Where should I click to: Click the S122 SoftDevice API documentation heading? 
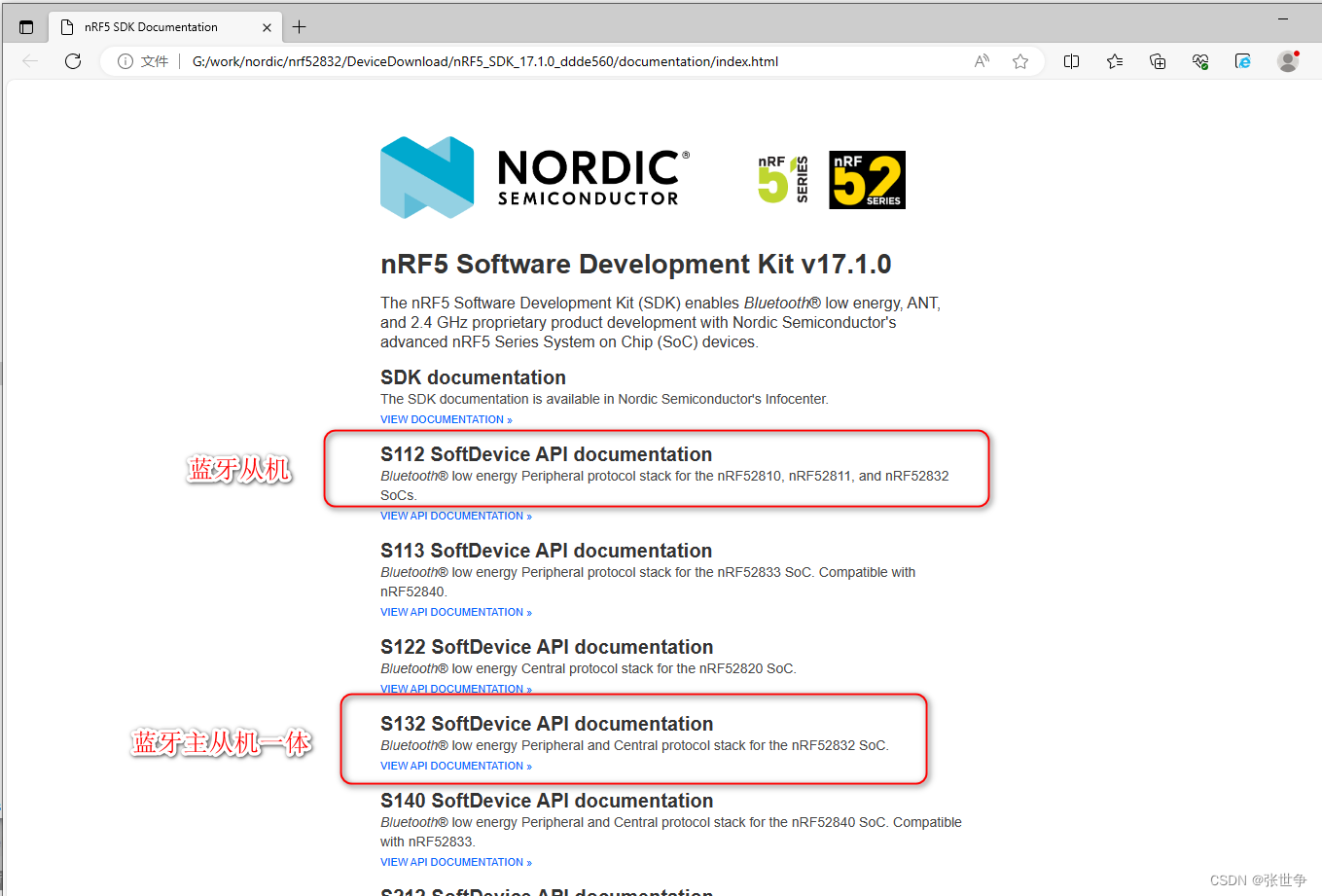[547, 647]
